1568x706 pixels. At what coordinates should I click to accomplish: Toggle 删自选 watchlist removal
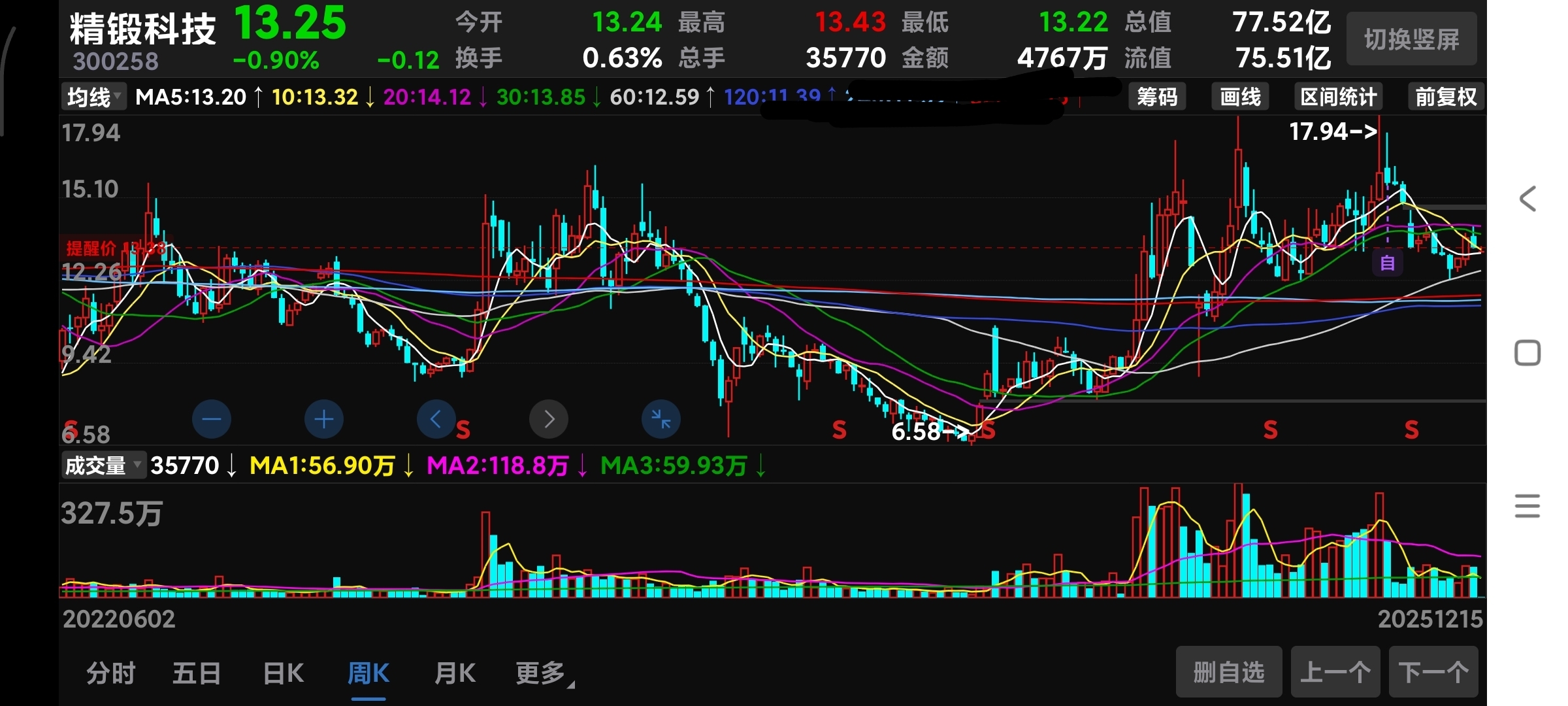click(1229, 672)
